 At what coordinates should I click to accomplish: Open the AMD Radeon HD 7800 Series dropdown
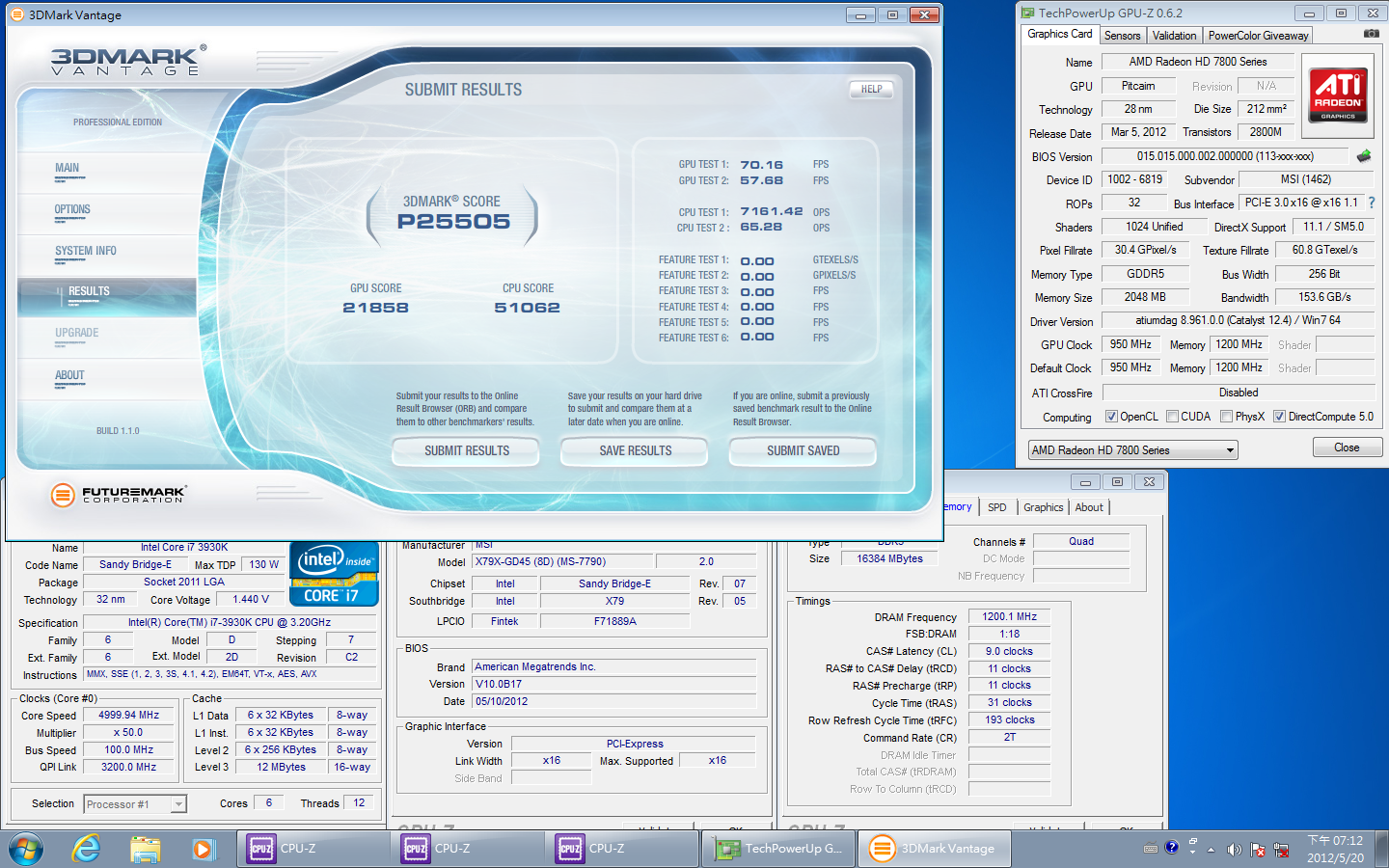click(x=1132, y=450)
